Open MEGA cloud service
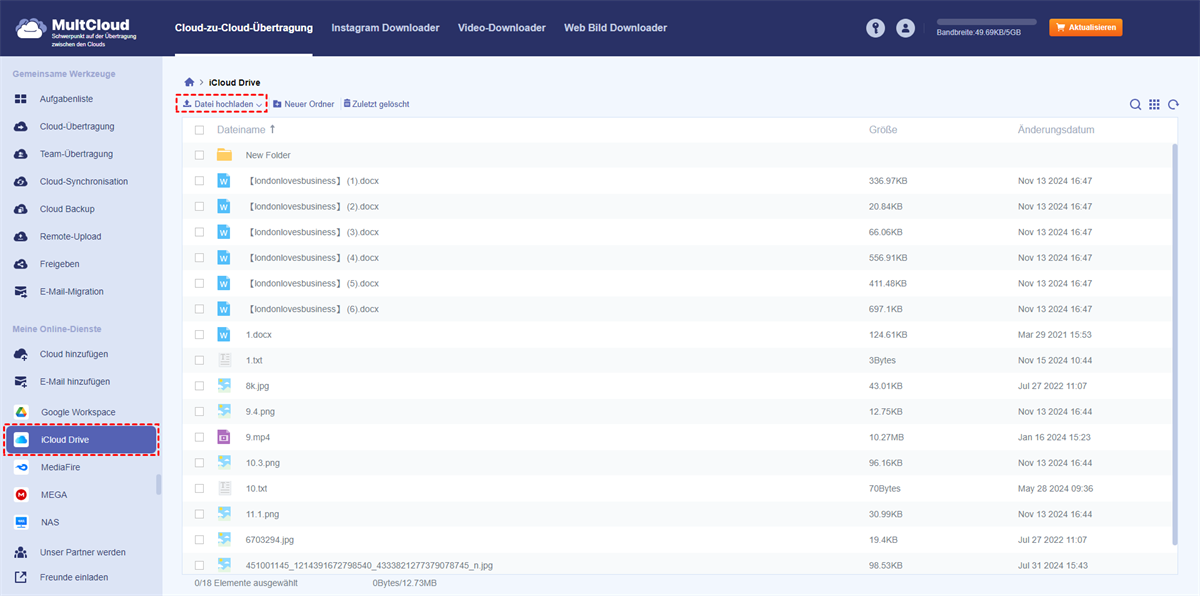1200x596 pixels. point(55,494)
